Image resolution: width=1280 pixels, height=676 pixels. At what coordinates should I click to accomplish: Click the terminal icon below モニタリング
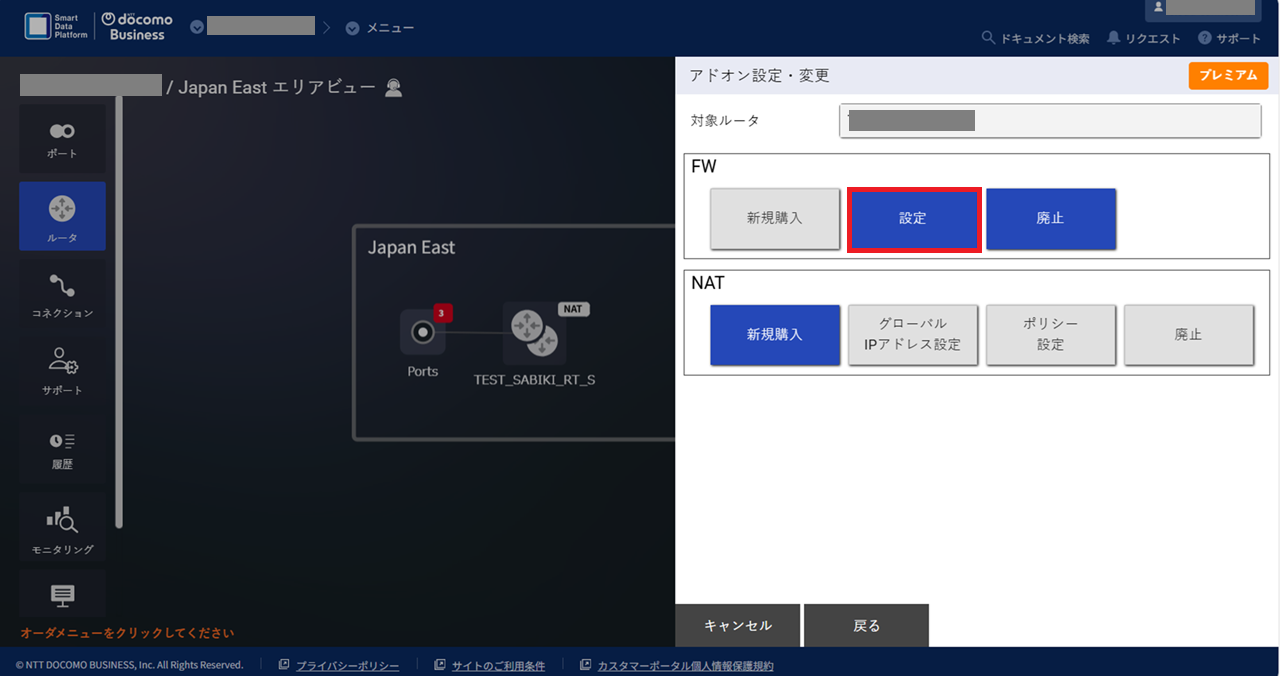pos(62,595)
